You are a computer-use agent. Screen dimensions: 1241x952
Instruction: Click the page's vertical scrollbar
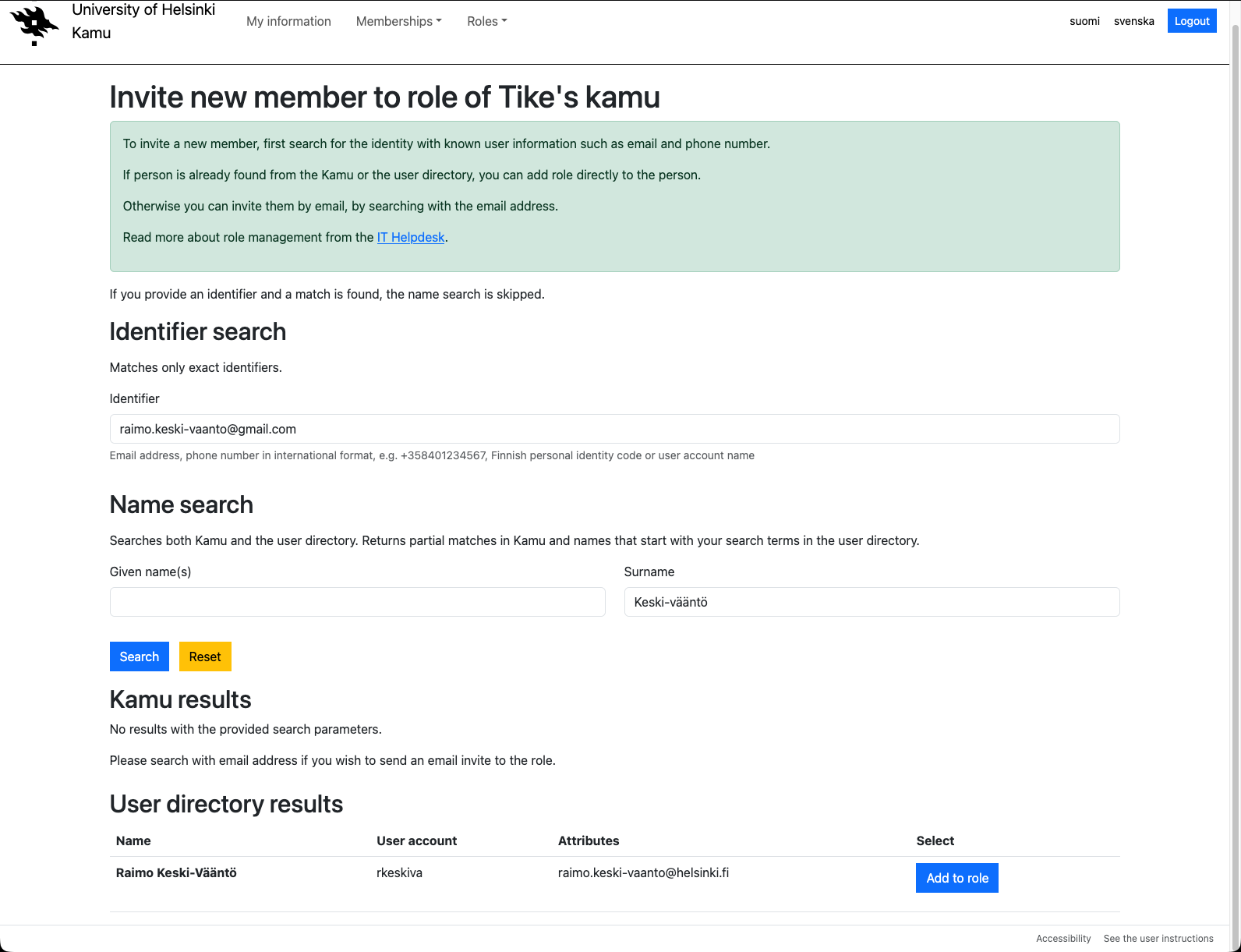[x=1235, y=468]
